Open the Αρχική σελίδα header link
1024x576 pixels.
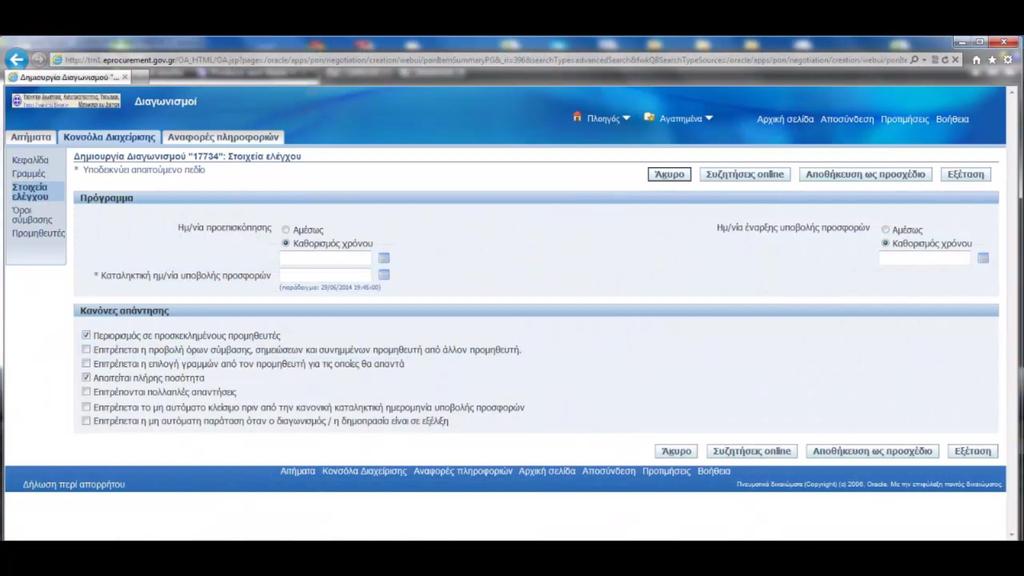pyautogui.click(x=785, y=119)
